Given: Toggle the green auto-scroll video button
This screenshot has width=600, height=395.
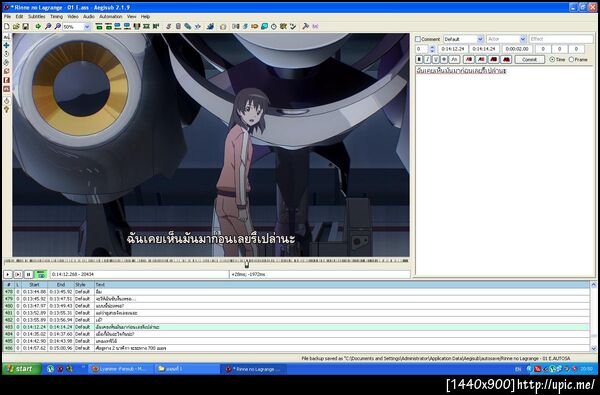Looking at the screenshot, I should point(40,274).
